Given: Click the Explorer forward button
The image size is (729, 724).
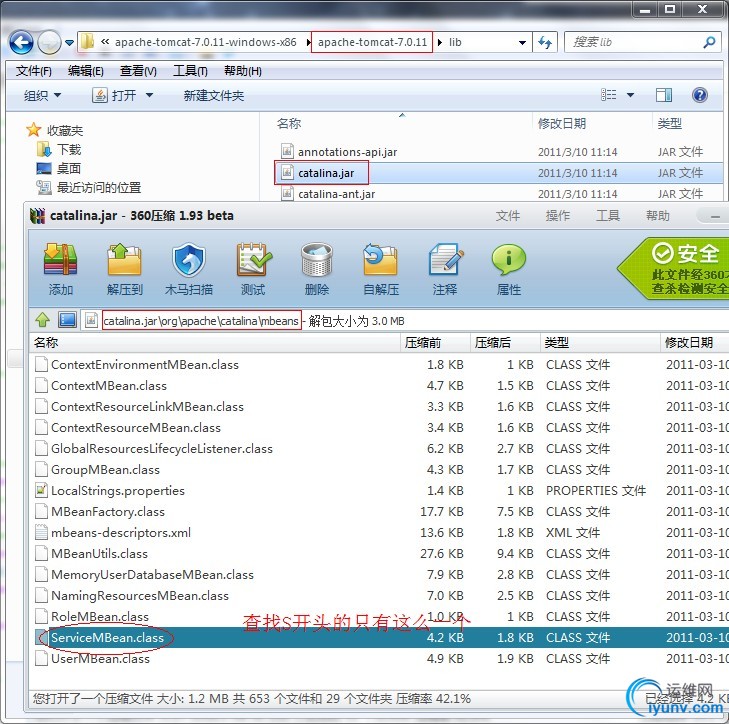Looking at the screenshot, I should click(x=49, y=43).
